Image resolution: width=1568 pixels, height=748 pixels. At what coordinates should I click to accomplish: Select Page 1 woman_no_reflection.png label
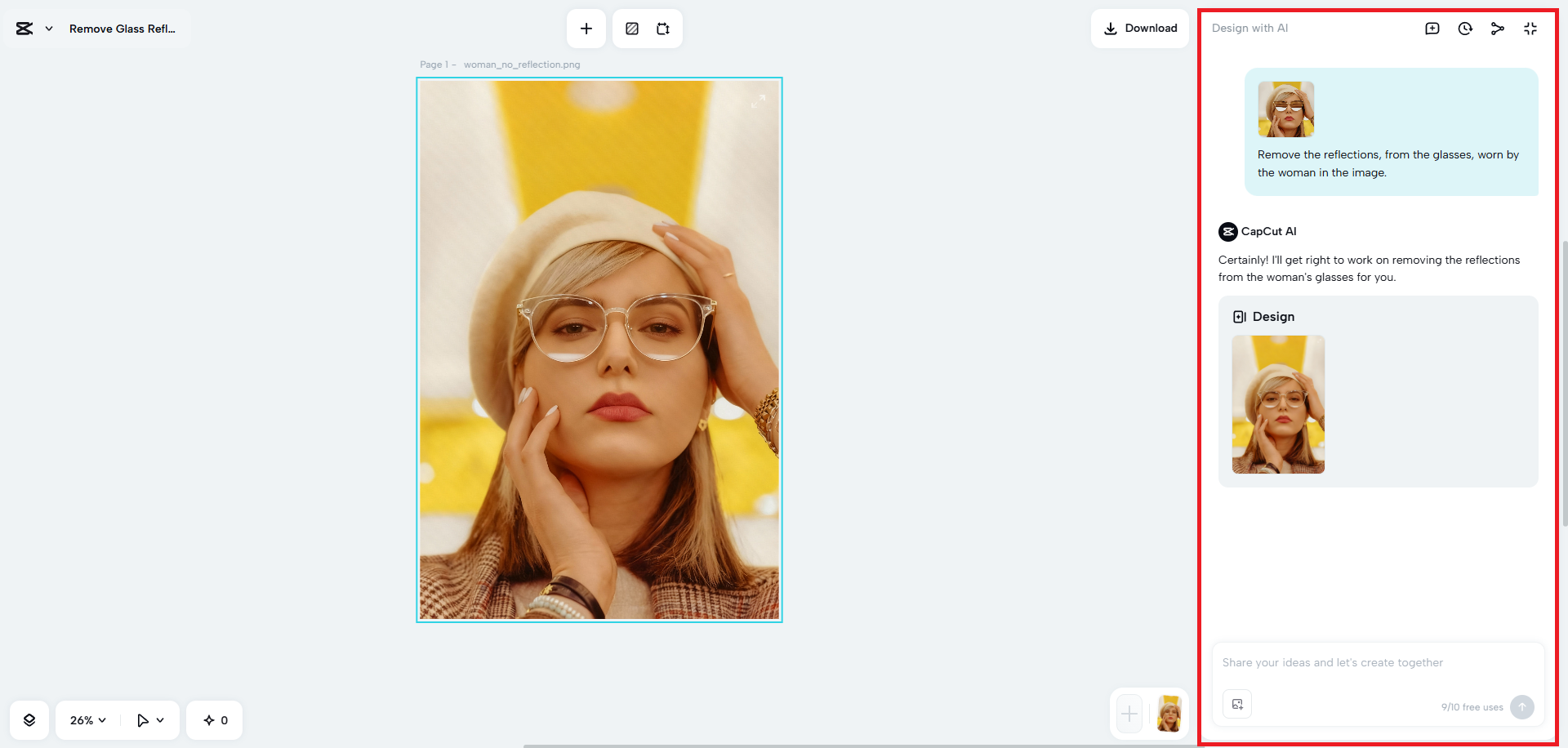coord(499,65)
